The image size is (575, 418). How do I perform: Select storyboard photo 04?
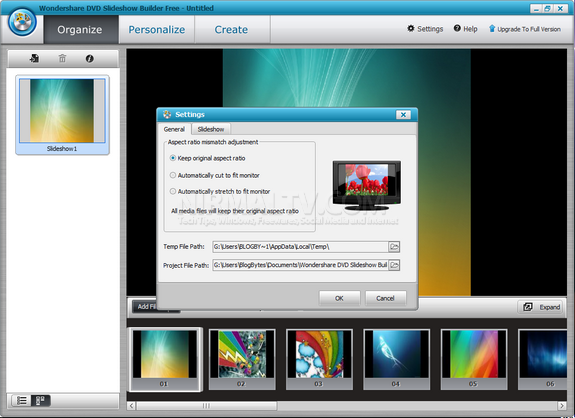397,359
